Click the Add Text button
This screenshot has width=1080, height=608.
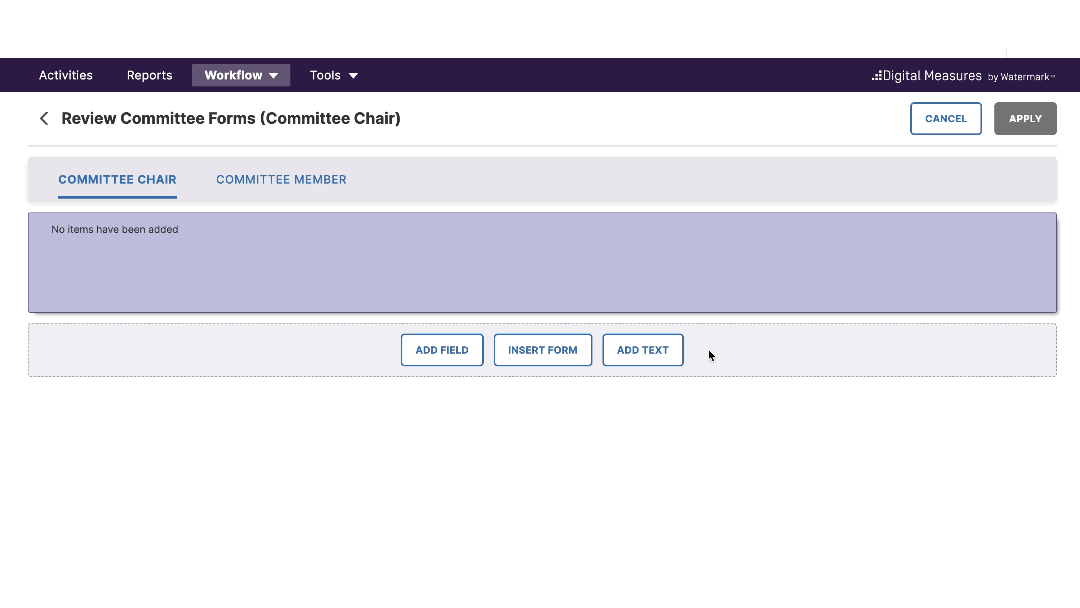click(643, 350)
